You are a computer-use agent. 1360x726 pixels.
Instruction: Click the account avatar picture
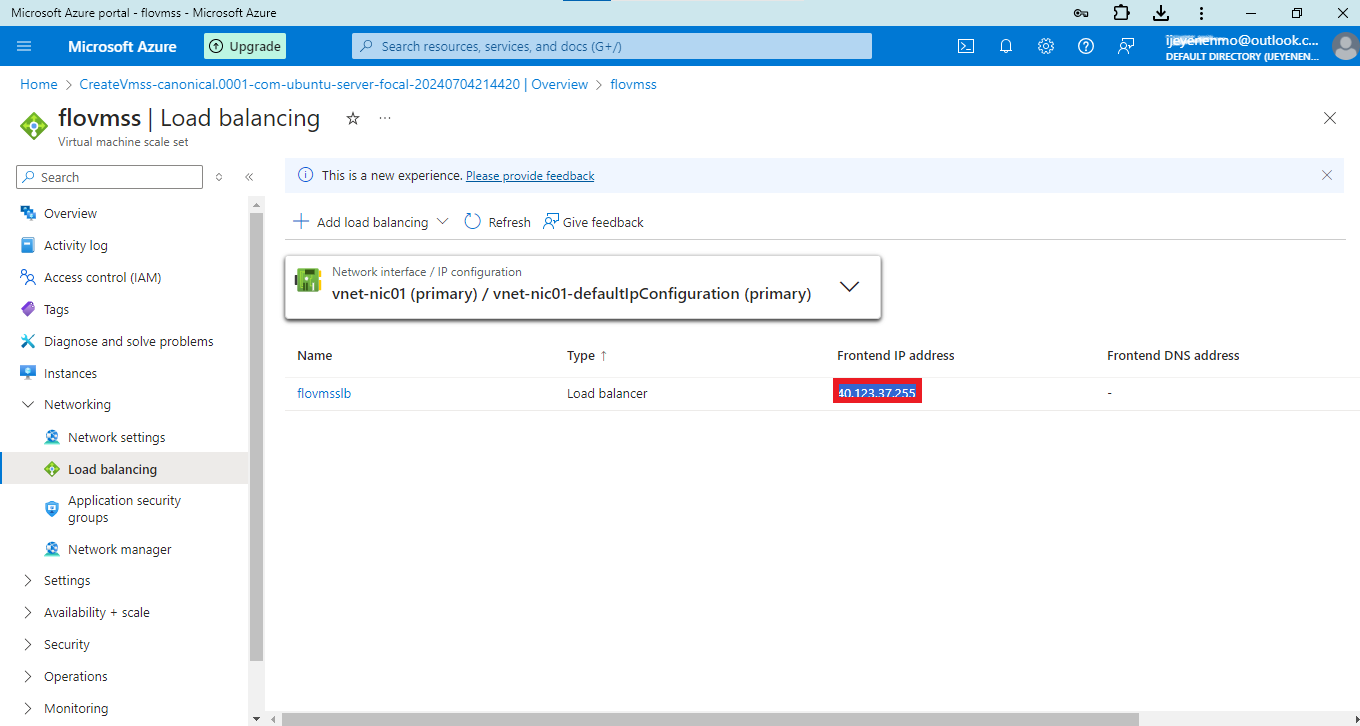click(x=1345, y=46)
